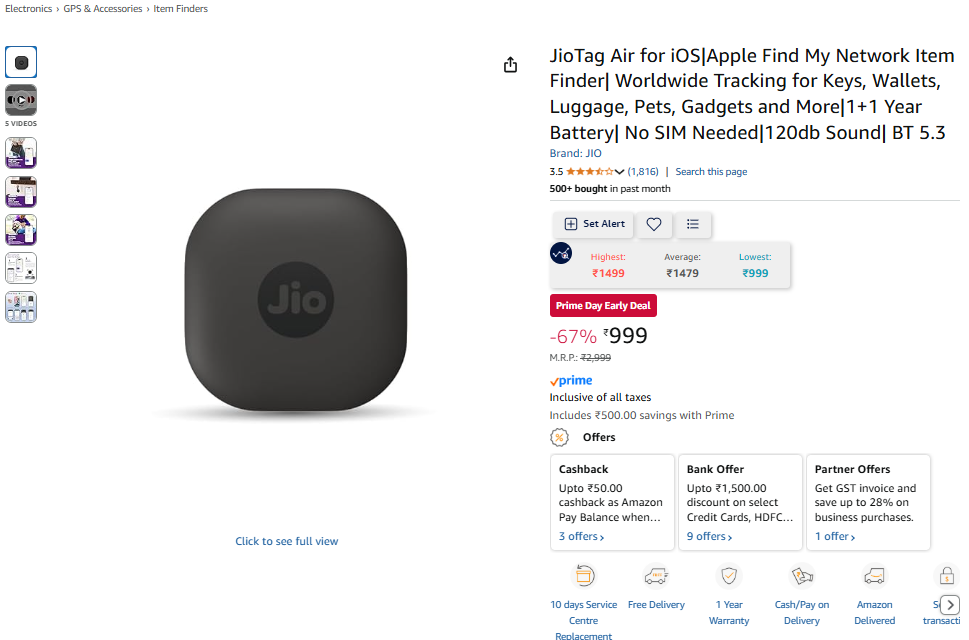This screenshot has width=969, height=640.
Task: Click the Amazon Delivered icon
Action: (874, 576)
